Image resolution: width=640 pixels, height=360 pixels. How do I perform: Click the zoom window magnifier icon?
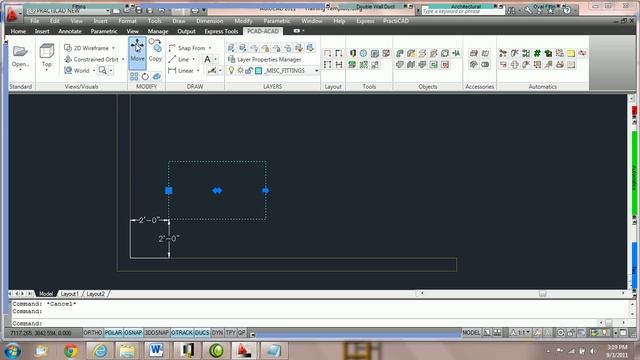point(102,71)
